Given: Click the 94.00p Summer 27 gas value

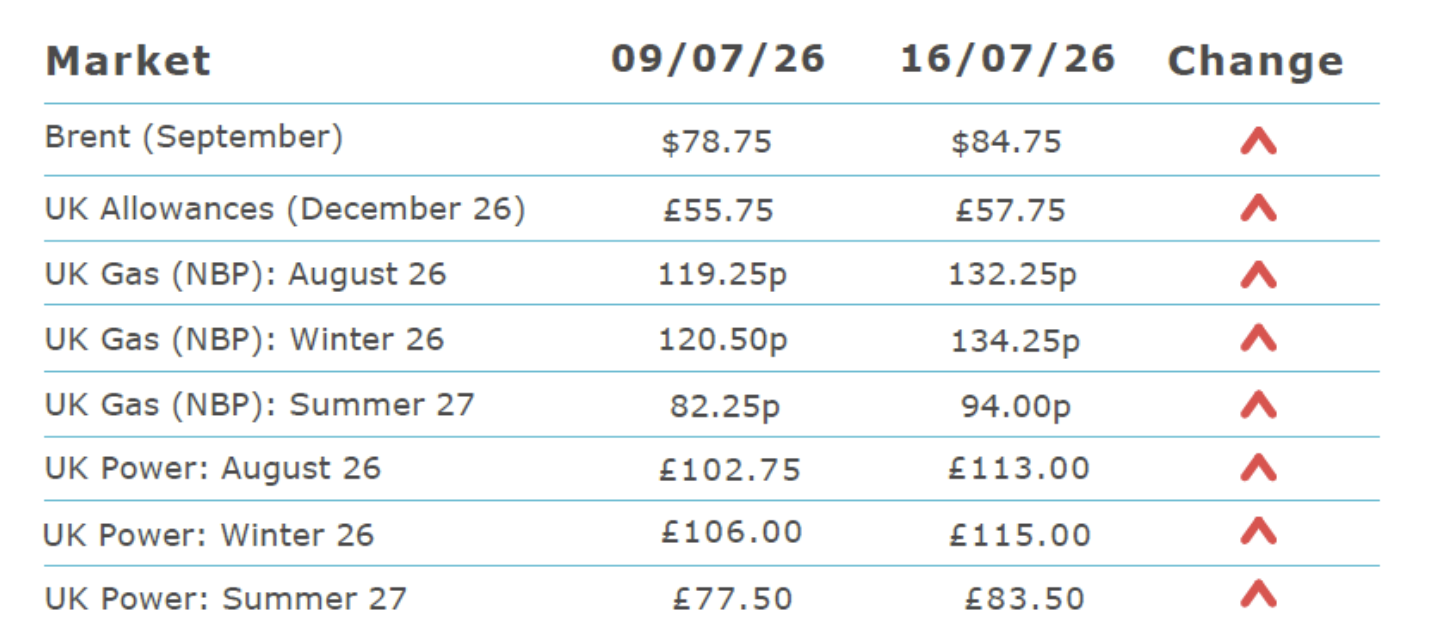Looking at the screenshot, I should pyautogui.click(x=1015, y=407).
